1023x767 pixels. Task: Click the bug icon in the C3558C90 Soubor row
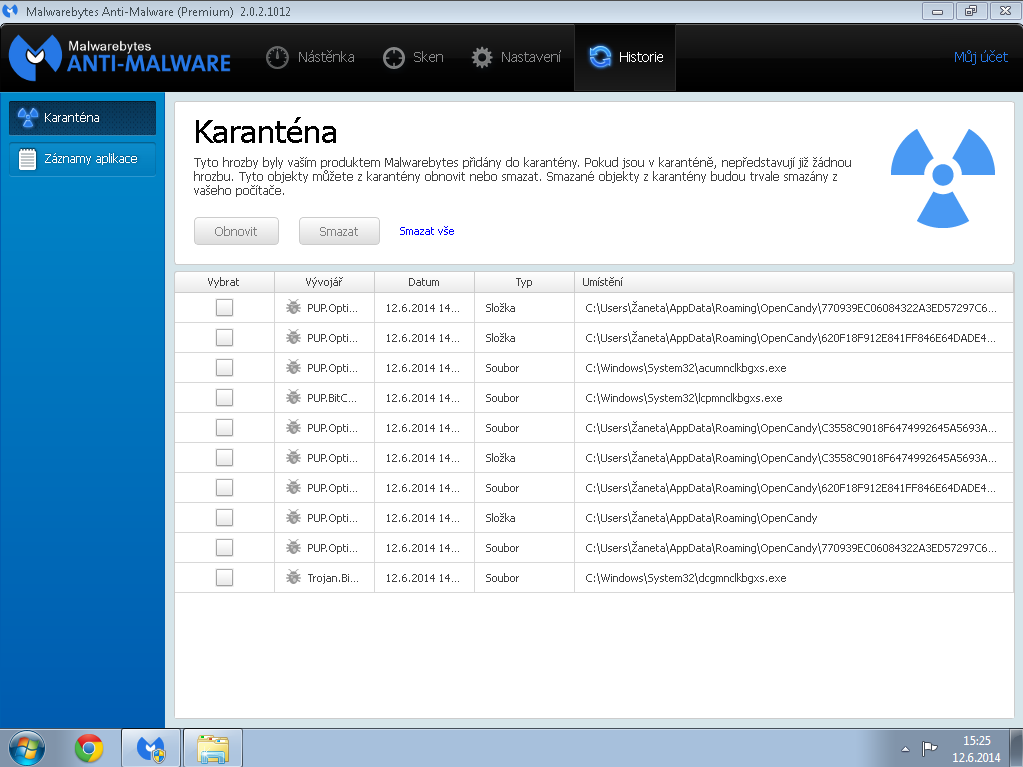coord(294,427)
